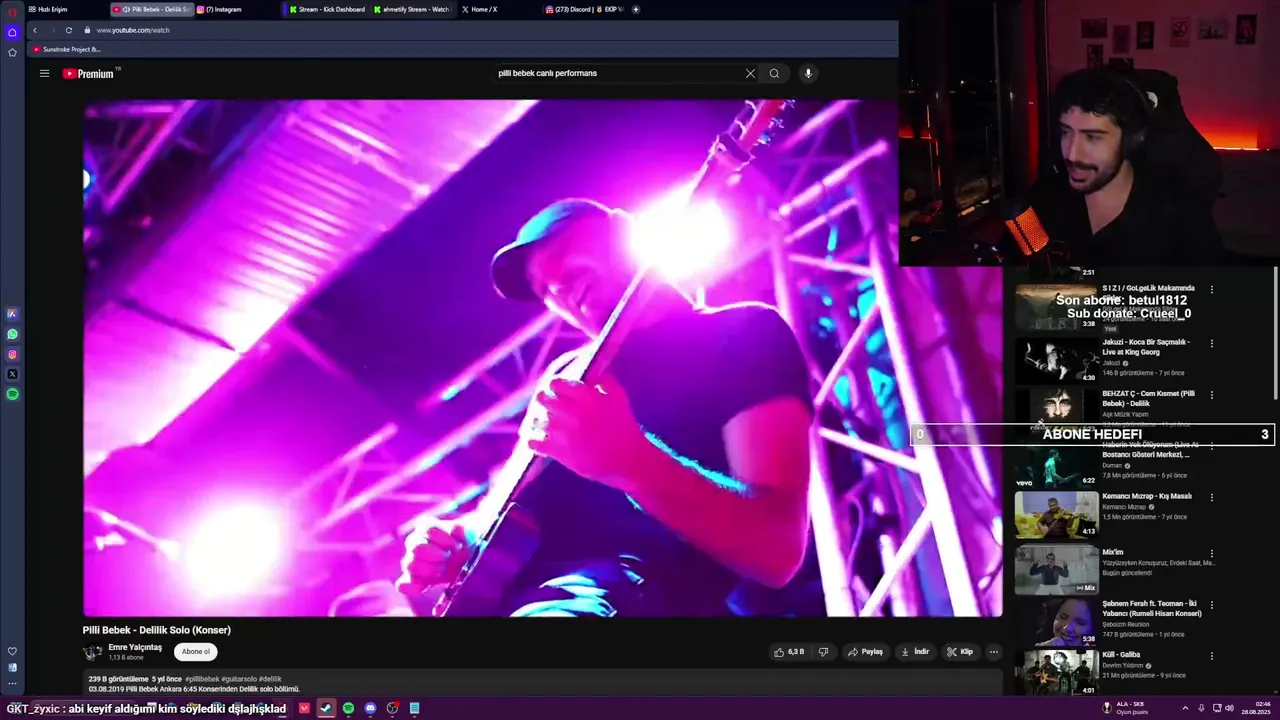The height and width of the screenshot is (720, 1280).
Task: Open Emre Yalçıntaş channel name link
Action: point(135,647)
